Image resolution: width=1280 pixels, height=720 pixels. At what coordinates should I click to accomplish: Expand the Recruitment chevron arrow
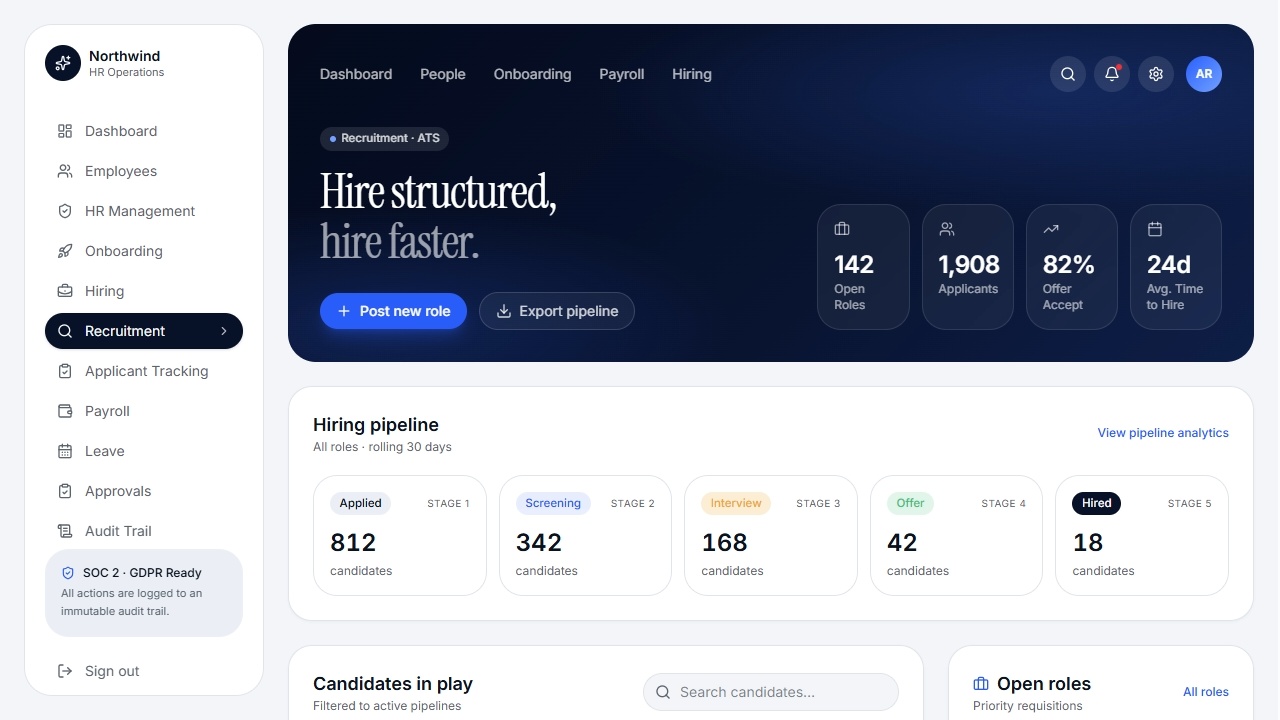[x=224, y=331]
